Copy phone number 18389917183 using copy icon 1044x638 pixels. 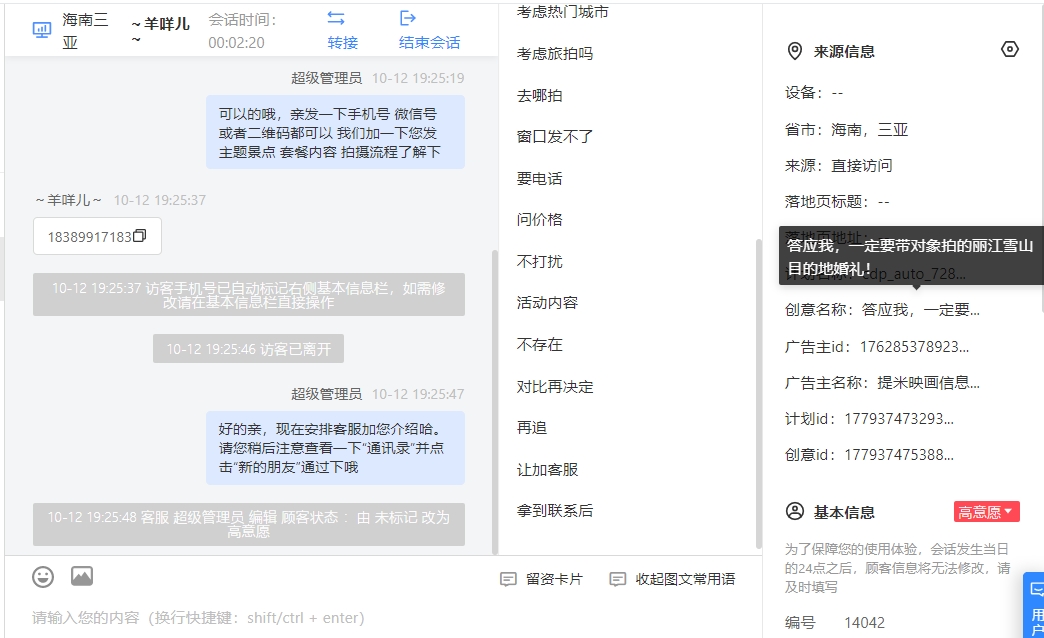tap(140, 236)
